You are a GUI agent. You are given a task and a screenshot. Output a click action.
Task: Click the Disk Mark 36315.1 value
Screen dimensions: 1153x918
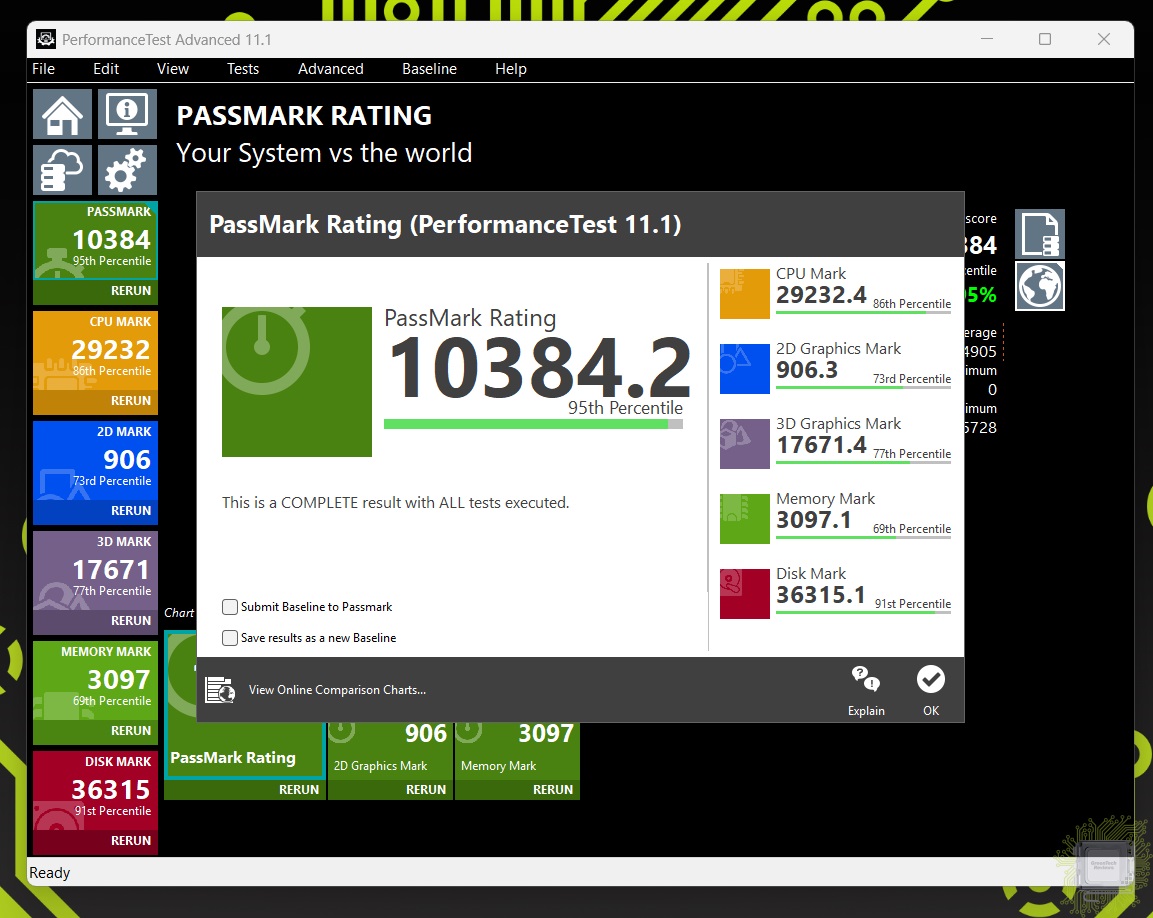point(821,595)
